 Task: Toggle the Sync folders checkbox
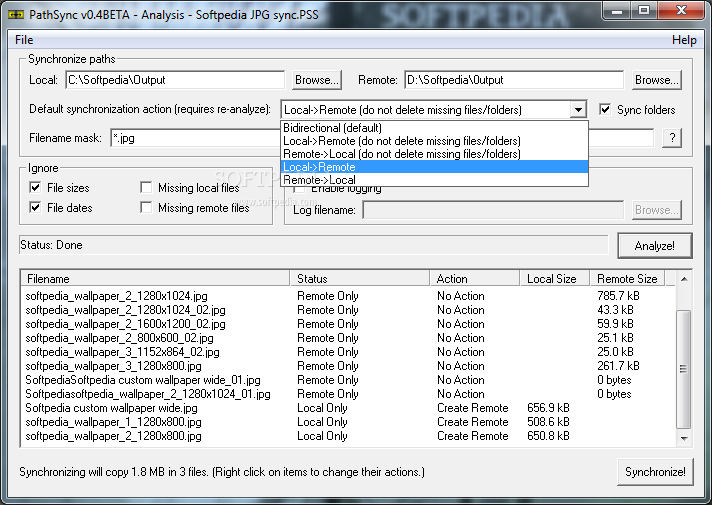click(605, 109)
